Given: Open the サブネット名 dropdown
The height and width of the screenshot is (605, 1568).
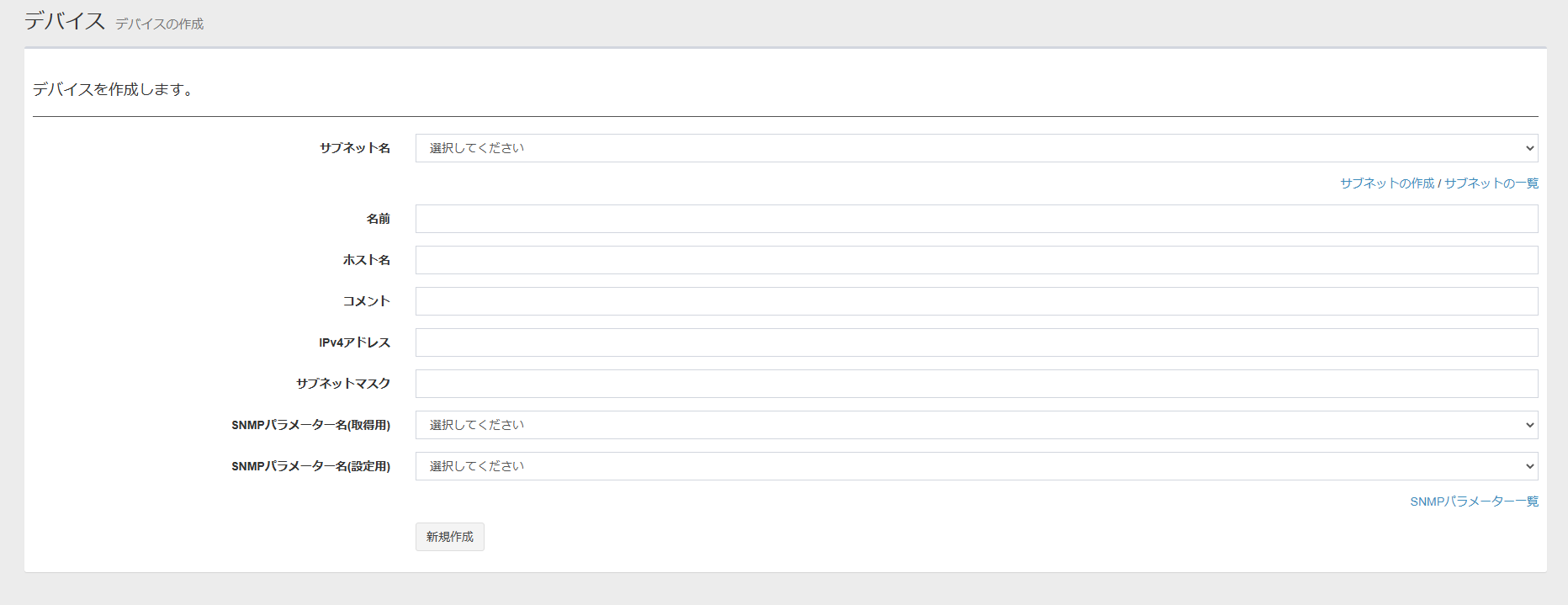Looking at the screenshot, I should [x=976, y=148].
